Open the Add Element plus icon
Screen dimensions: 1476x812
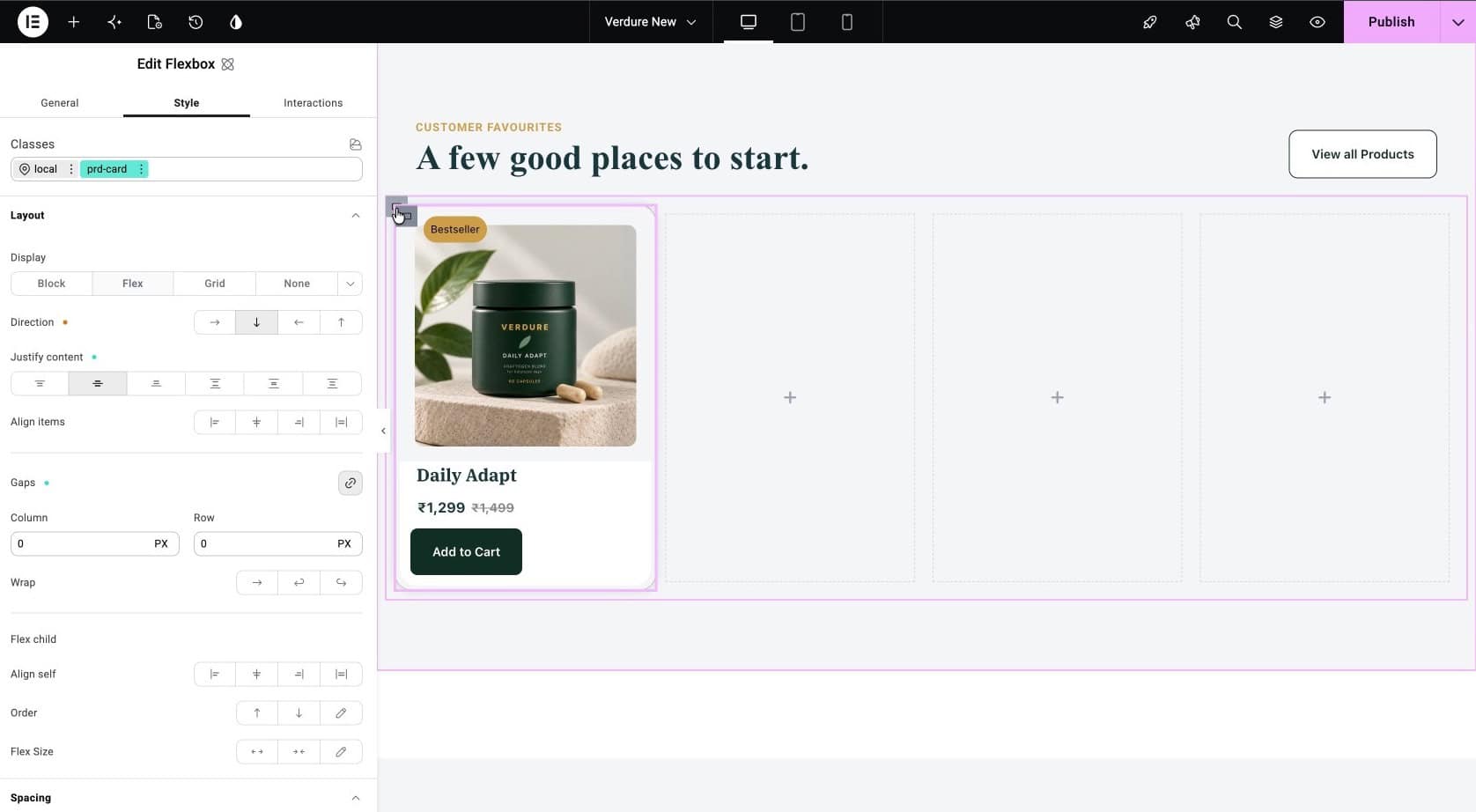(x=74, y=22)
